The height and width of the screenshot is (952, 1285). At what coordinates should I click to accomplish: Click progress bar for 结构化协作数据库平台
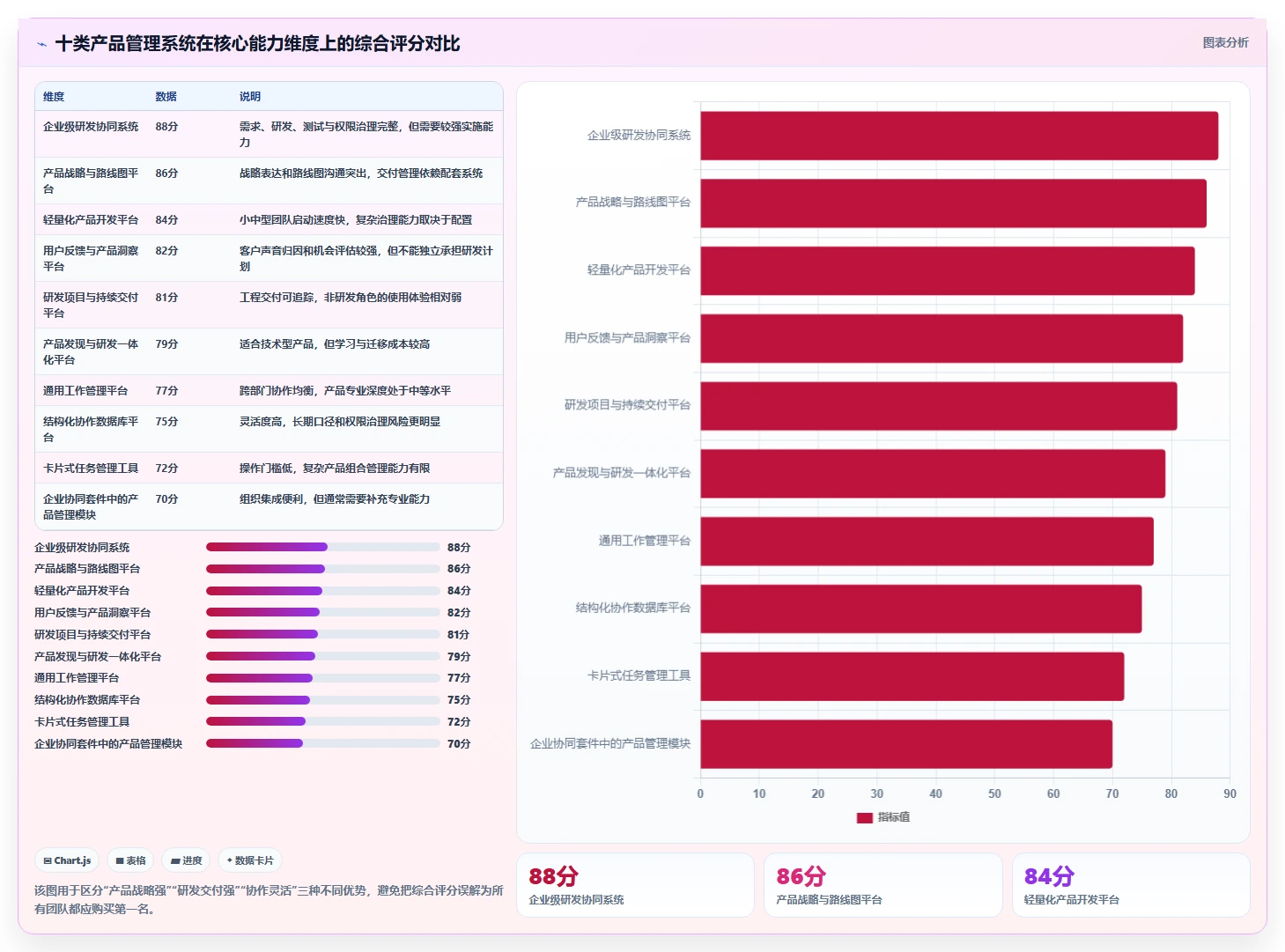322,700
